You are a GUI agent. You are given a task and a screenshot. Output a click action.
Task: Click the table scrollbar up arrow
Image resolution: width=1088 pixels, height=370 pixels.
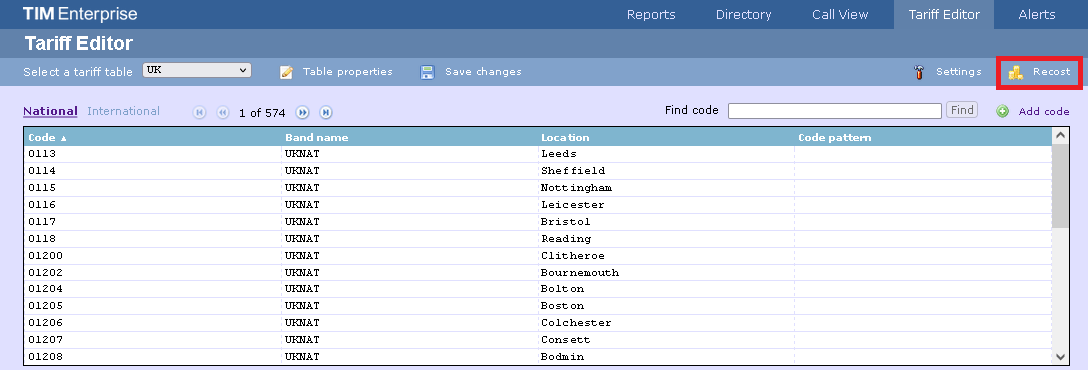pyautogui.click(x=1060, y=135)
